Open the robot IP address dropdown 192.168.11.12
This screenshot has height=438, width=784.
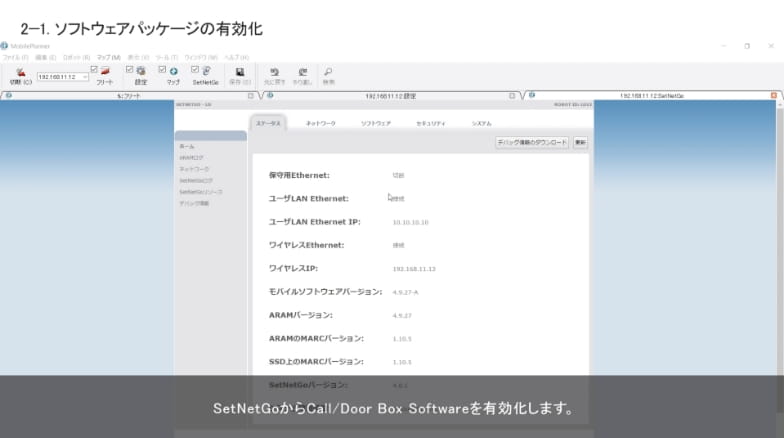tap(63, 77)
